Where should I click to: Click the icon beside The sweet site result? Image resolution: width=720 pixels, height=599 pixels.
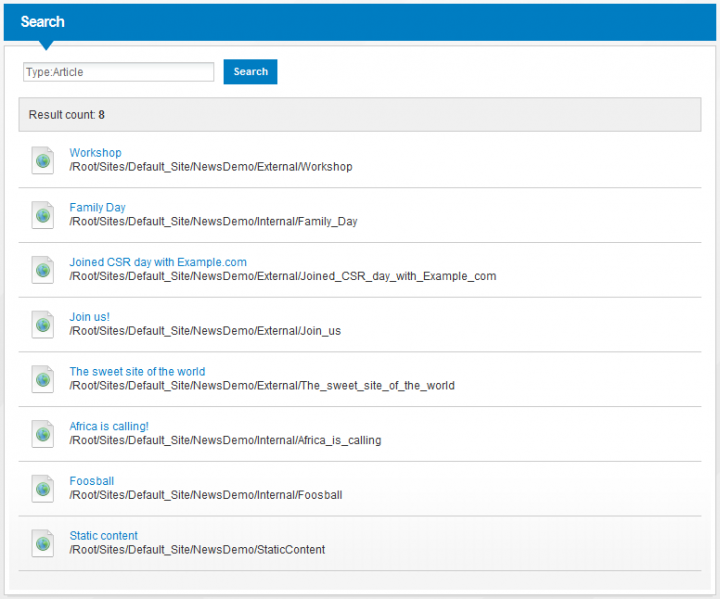pos(43,379)
